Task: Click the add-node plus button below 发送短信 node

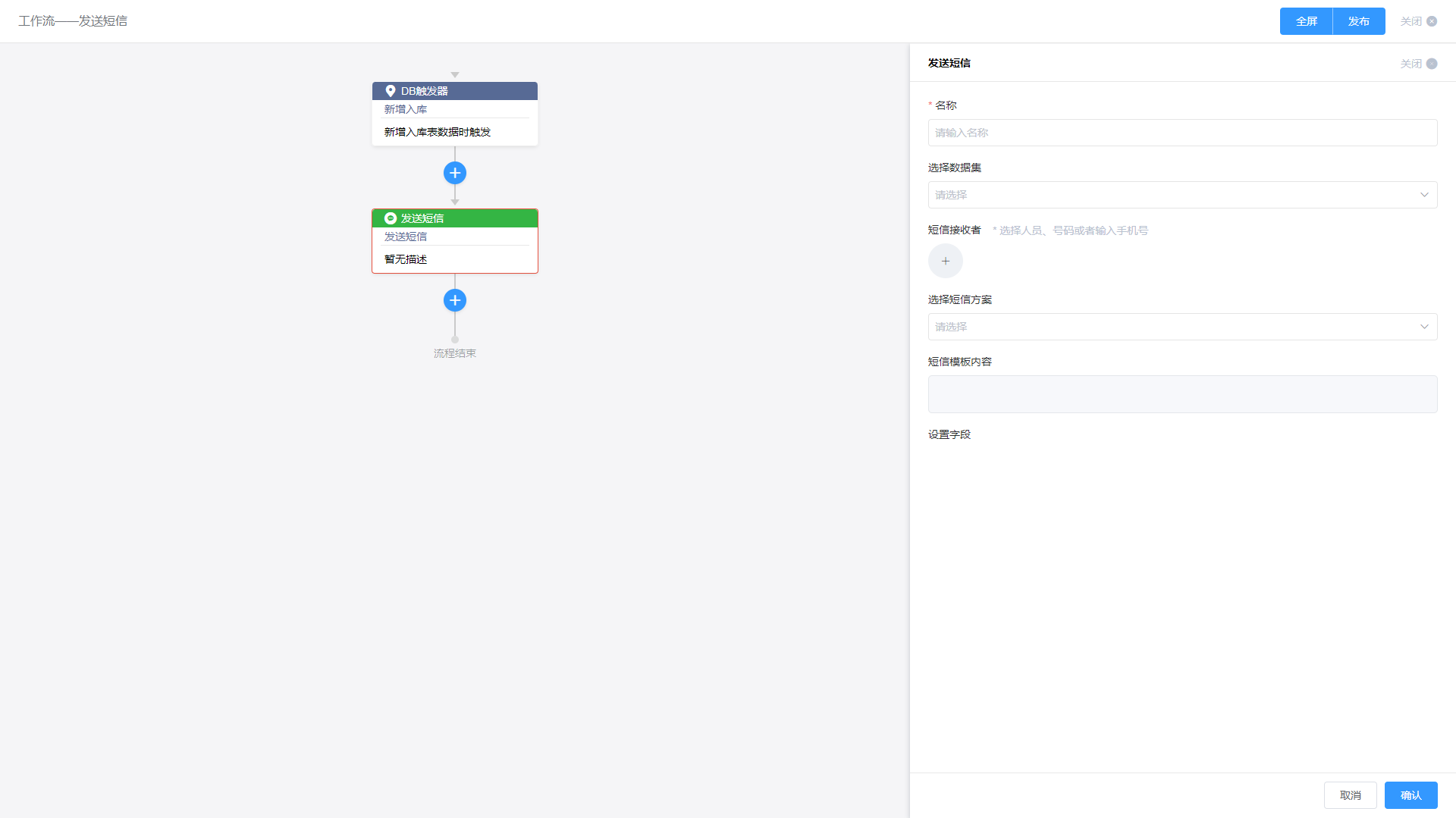Action: click(455, 300)
